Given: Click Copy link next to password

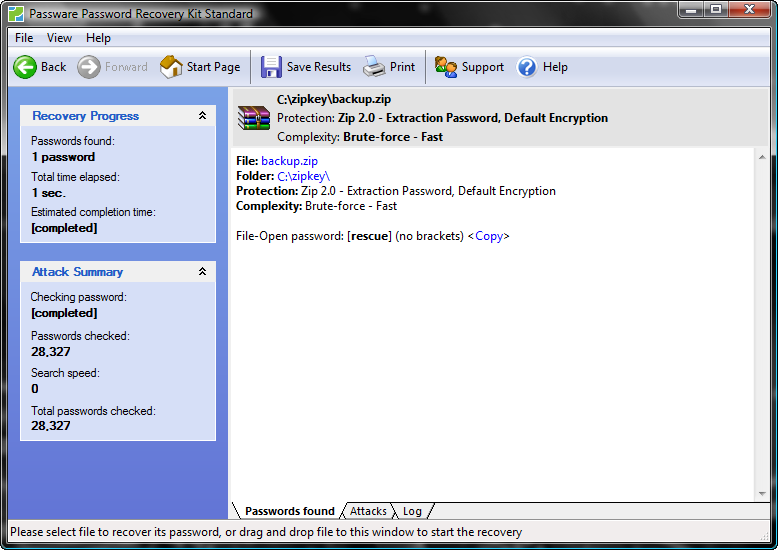Looking at the screenshot, I should (489, 236).
